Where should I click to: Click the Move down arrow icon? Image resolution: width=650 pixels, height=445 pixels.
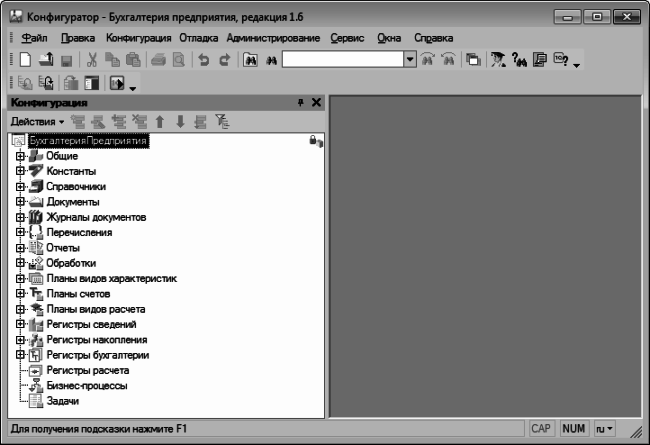coord(180,122)
